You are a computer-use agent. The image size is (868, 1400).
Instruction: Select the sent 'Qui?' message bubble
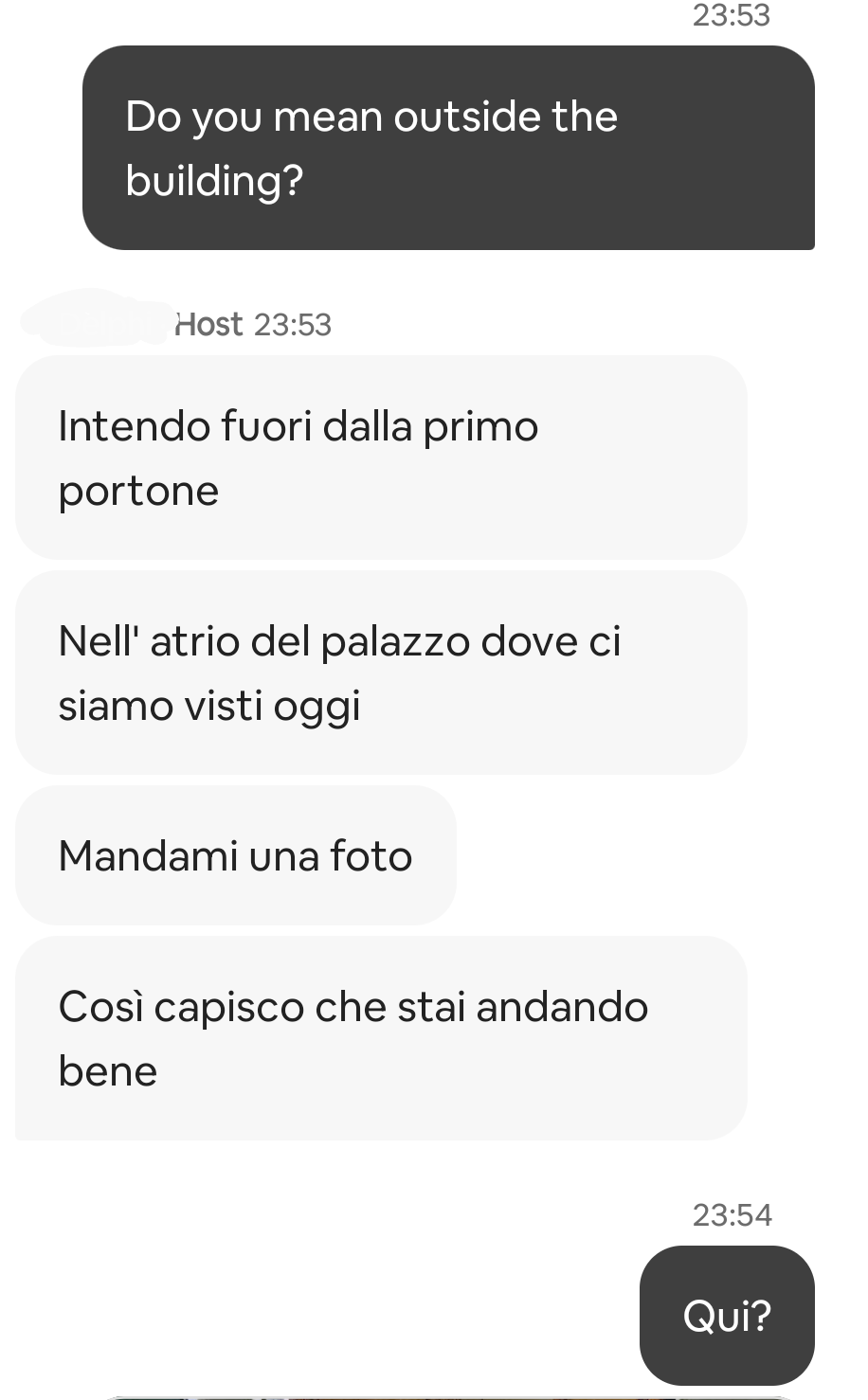(727, 1316)
